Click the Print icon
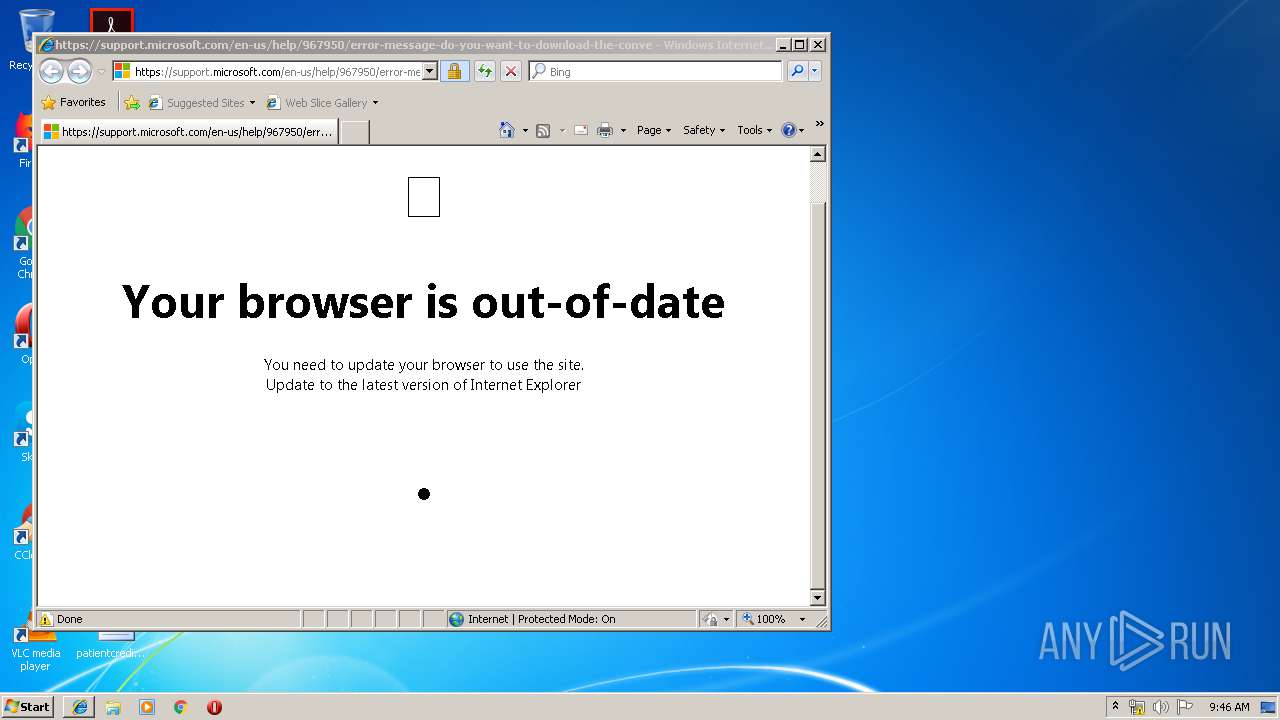The image size is (1280, 720). [x=605, y=130]
